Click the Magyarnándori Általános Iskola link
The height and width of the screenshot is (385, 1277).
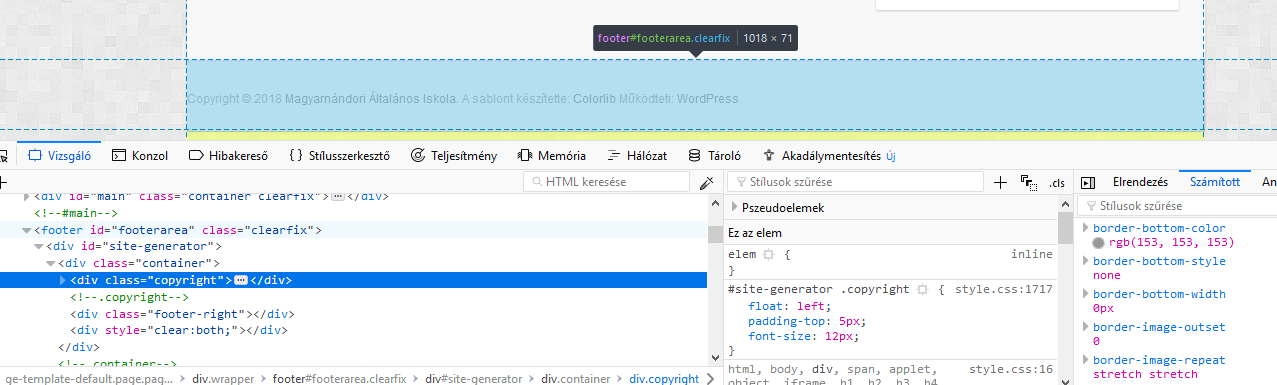370,99
